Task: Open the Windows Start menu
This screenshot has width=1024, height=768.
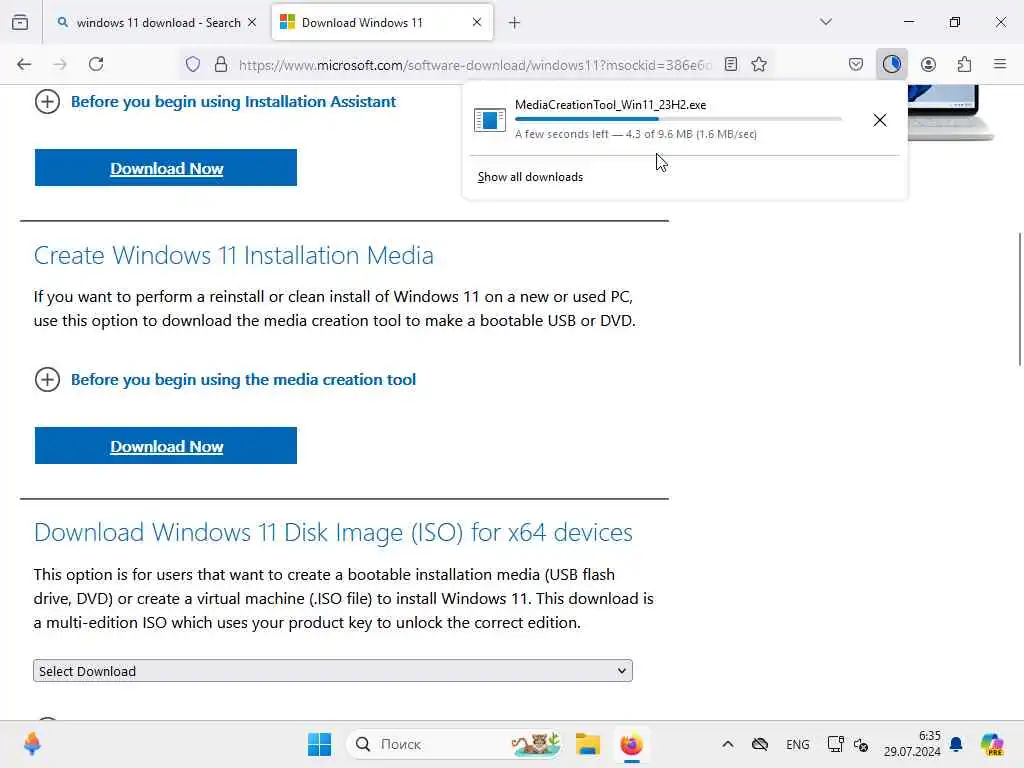Action: (x=319, y=744)
